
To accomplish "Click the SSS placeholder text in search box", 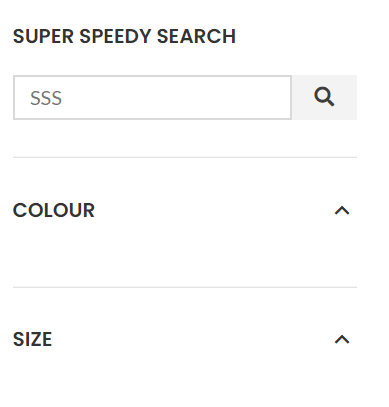I will [46, 98].
